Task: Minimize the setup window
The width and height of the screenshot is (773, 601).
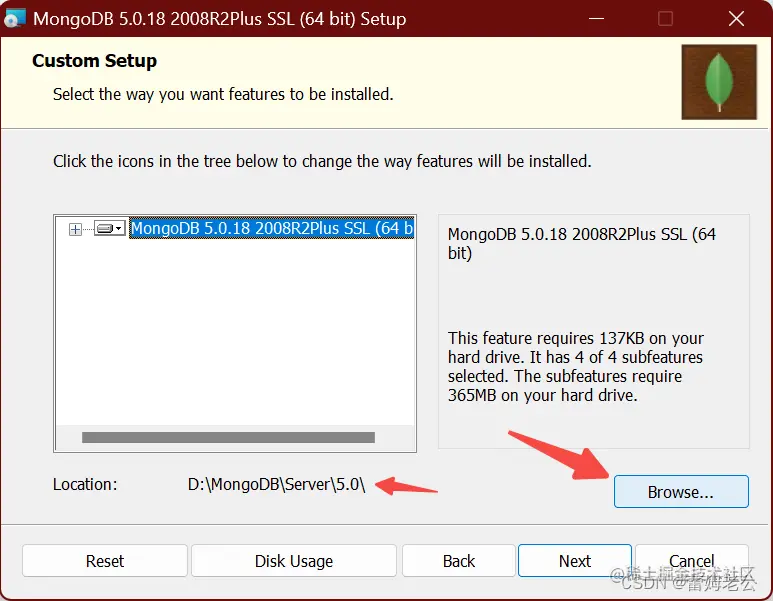Action: click(596, 19)
